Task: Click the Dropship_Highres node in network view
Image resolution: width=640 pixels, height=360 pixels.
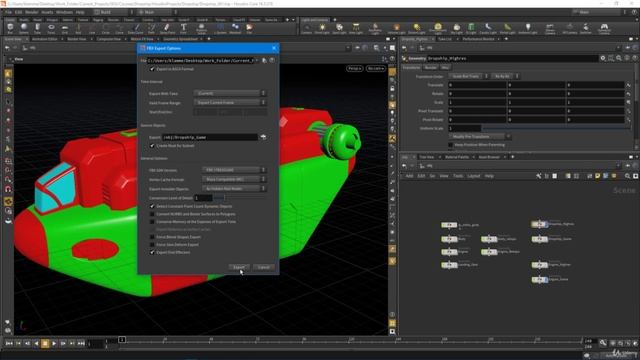Action: coord(540,224)
